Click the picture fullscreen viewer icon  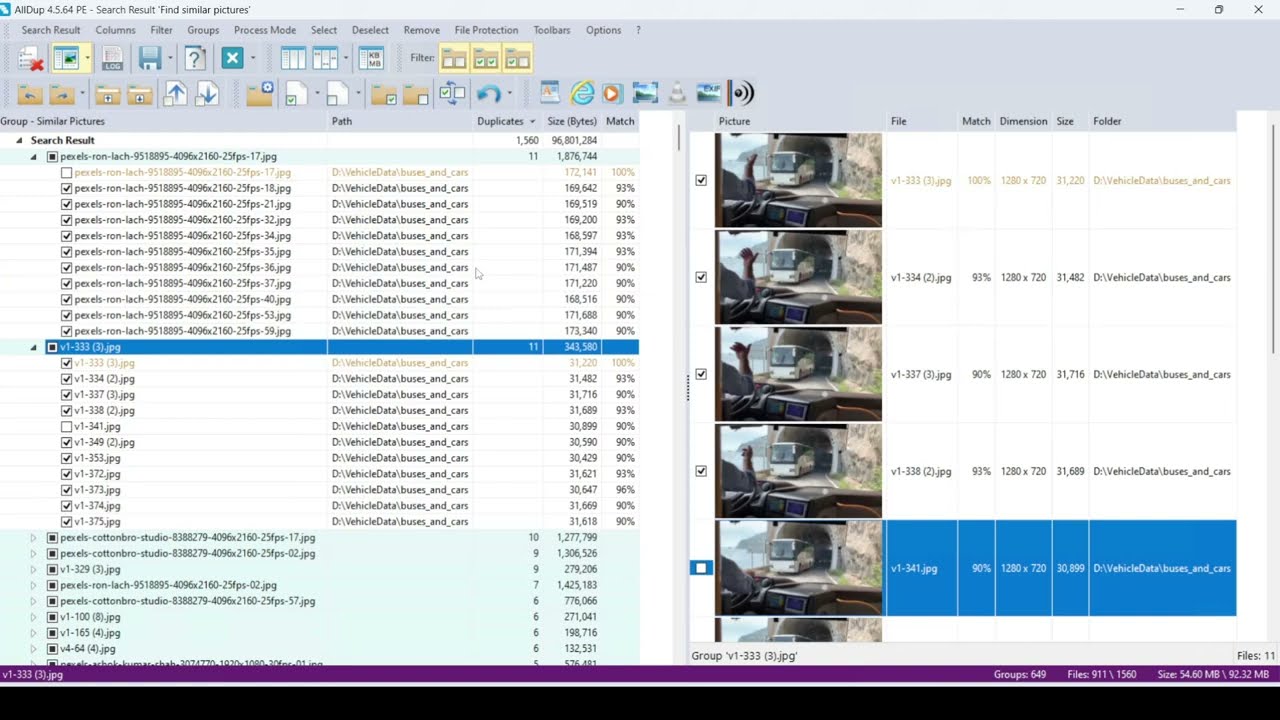tap(645, 94)
